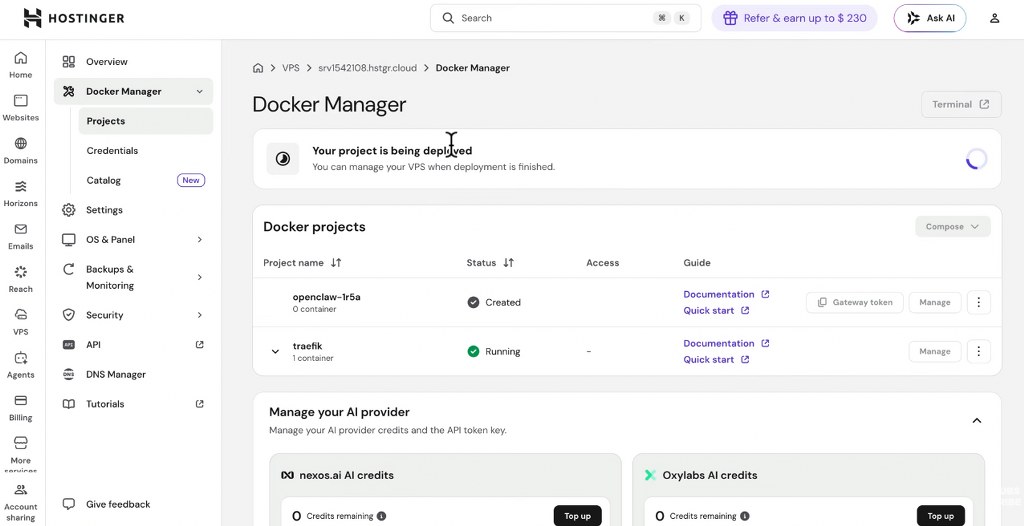Open Account sharing in the left rail
Screen dimensions: 1024x526
(x=20, y=502)
